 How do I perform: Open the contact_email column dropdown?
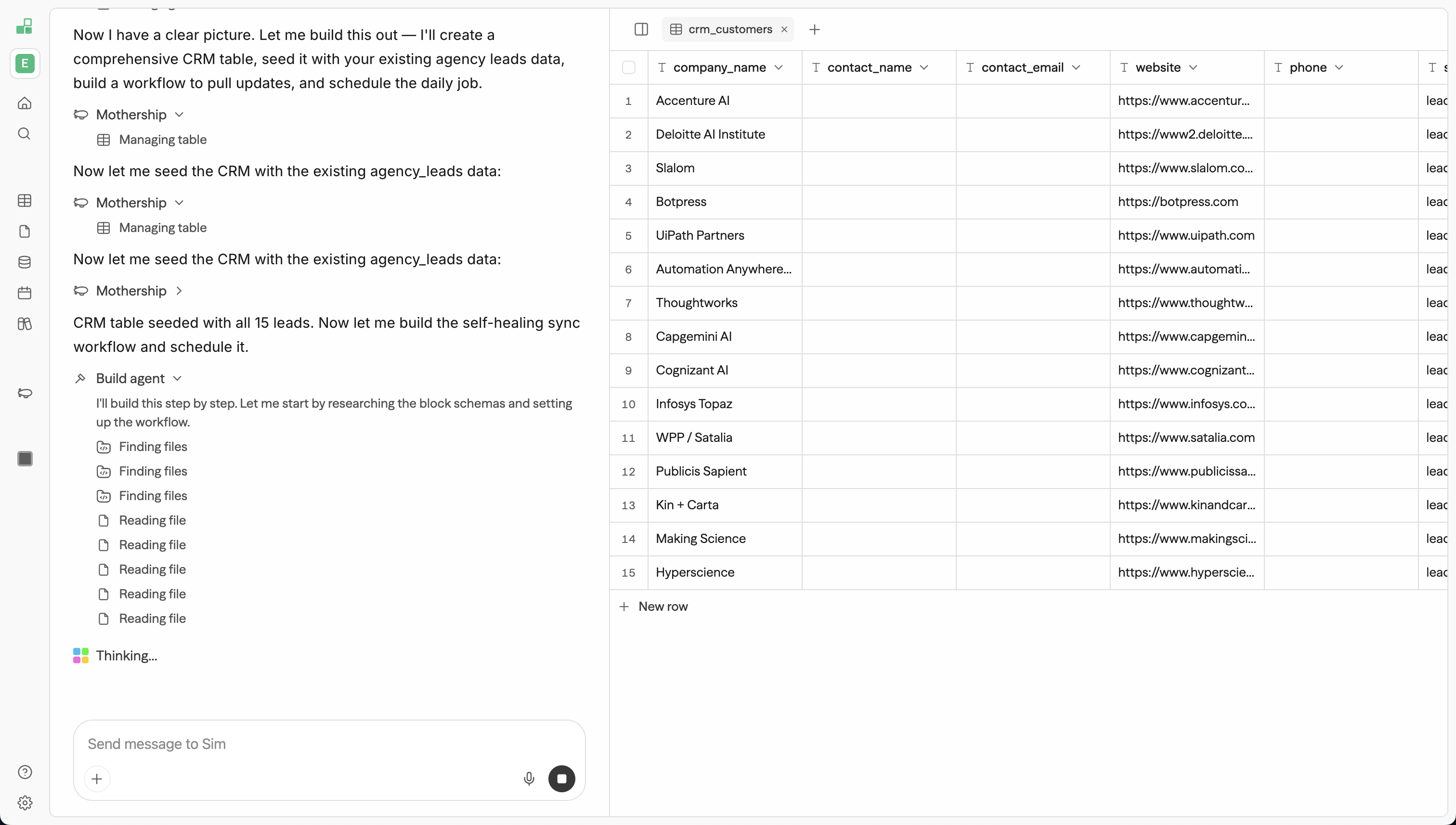pos(1076,67)
